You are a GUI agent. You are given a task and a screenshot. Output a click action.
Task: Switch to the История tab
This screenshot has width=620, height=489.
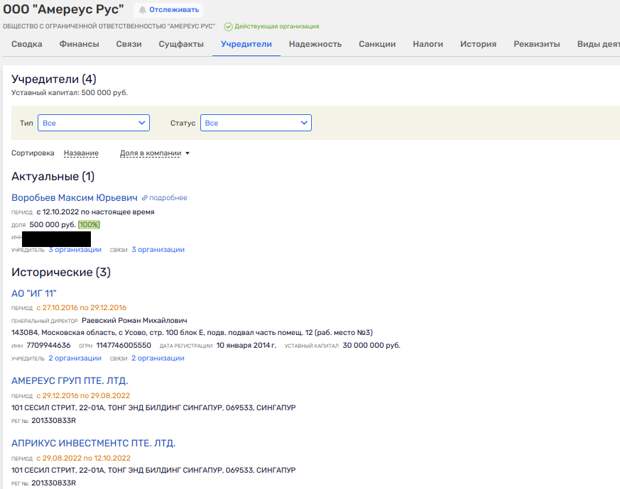click(478, 44)
